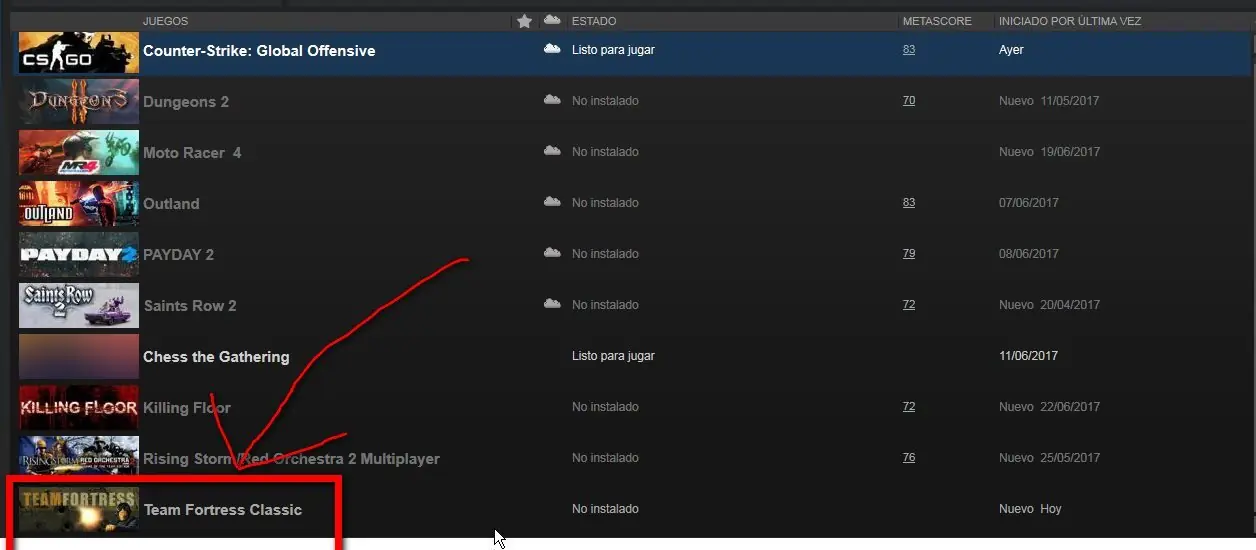Open the Saints Row 2 metascore 72 link

[x=908, y=305]
